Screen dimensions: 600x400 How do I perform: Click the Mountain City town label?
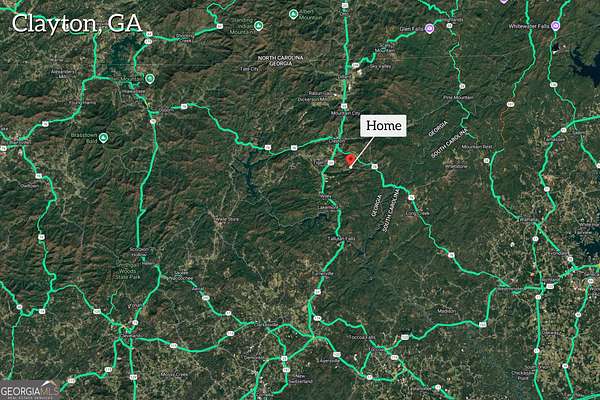(x=346, y=113)
